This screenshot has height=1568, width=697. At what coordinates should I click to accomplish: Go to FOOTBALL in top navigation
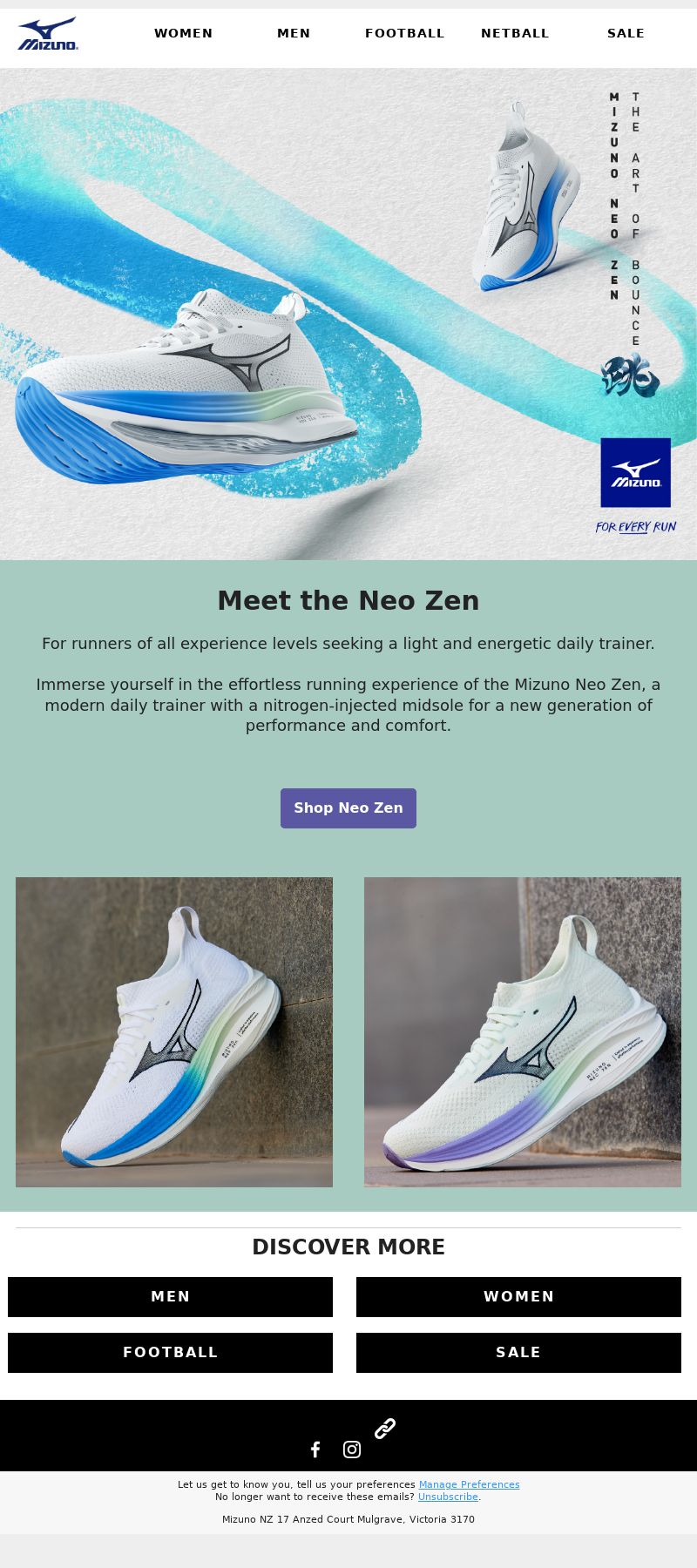[x=404, y=33]
